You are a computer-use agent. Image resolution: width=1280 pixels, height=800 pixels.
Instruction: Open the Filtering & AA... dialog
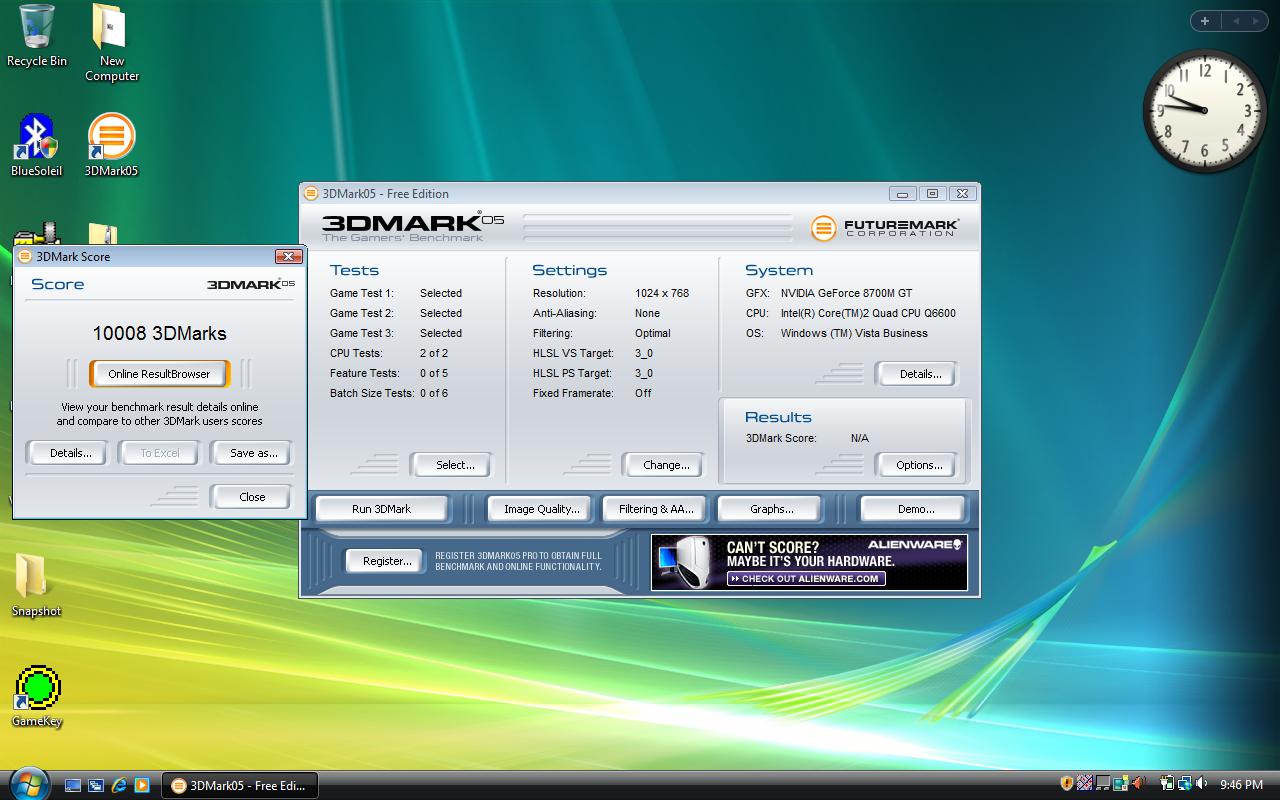click(655, 509)
